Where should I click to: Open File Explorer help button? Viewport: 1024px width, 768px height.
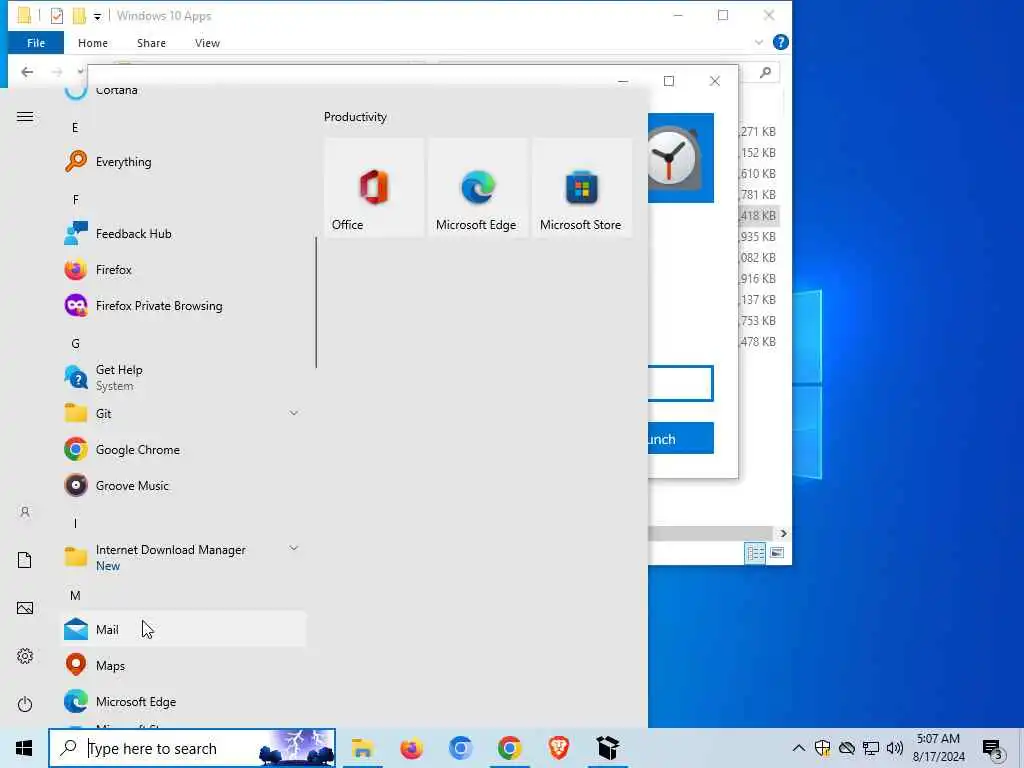tap(780, 42)
